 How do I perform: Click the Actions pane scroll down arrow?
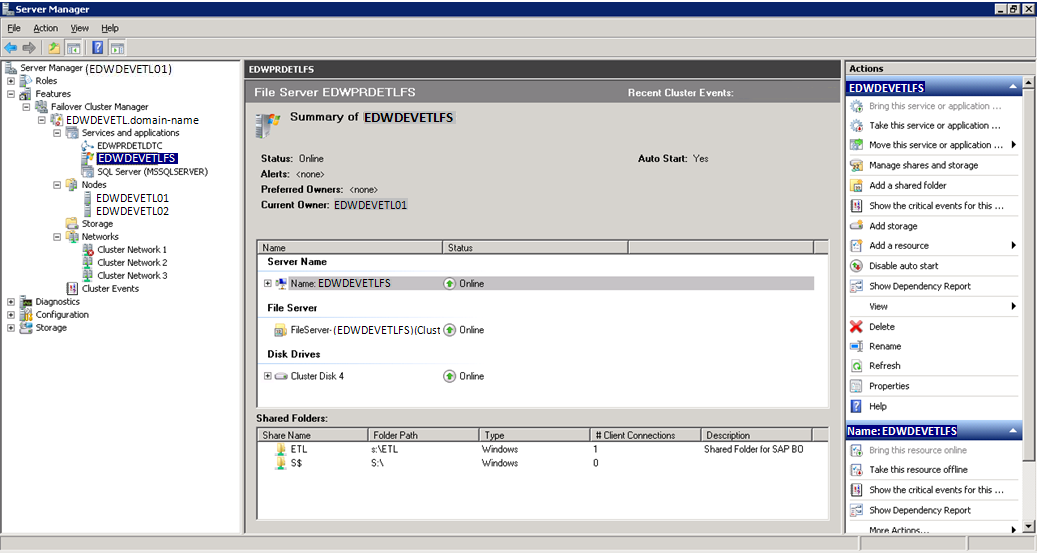tap(1028, 527)
